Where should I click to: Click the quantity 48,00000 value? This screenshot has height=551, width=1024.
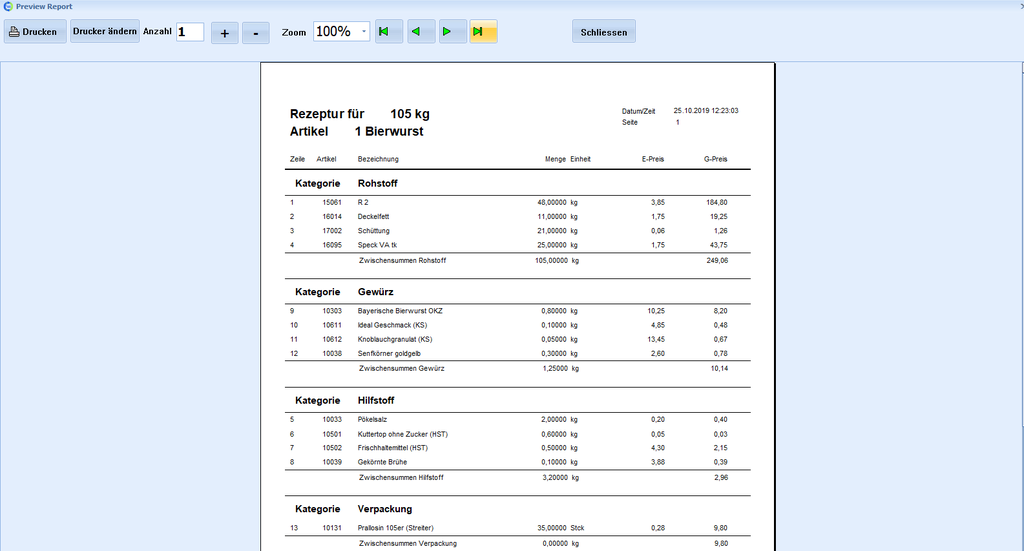tap(552, 202)
